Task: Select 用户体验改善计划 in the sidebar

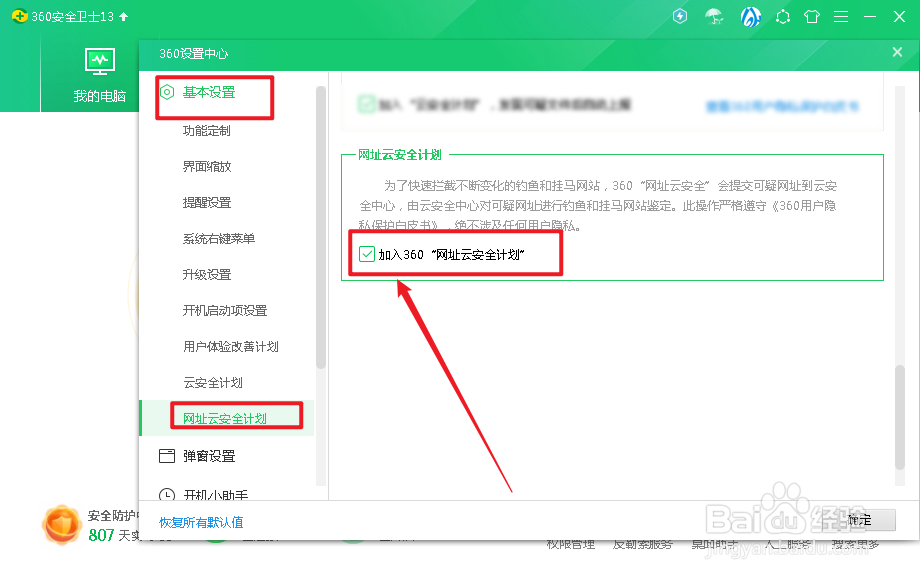Action: click(x=231, y=347)
